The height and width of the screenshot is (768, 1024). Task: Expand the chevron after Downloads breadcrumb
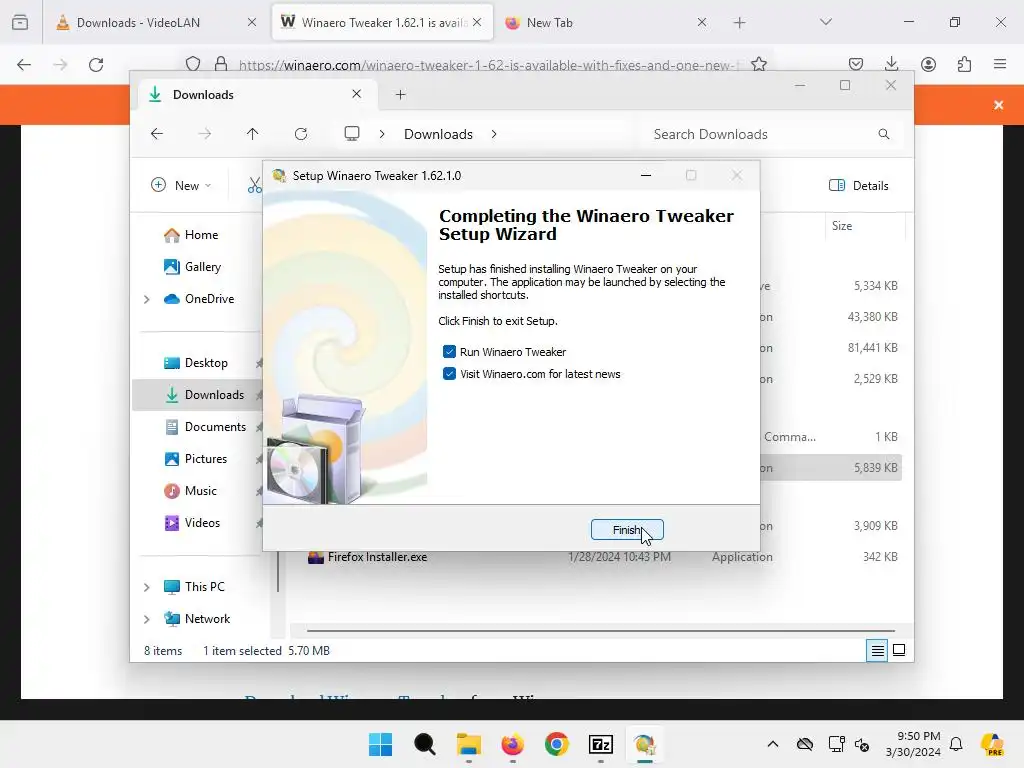[x=494, y=134]
